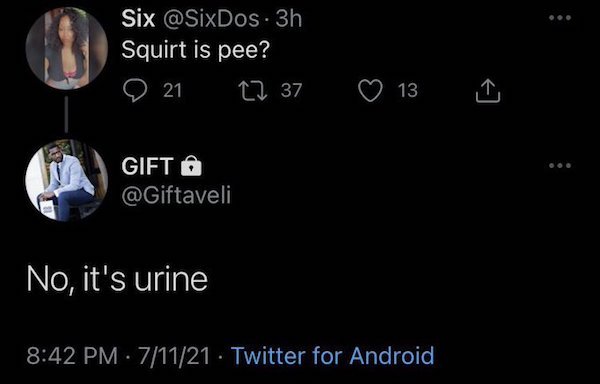Viewport: 600px width, 384px height.
Task: Open the Twitter for Android link
Action: click(x=333, y=355)
